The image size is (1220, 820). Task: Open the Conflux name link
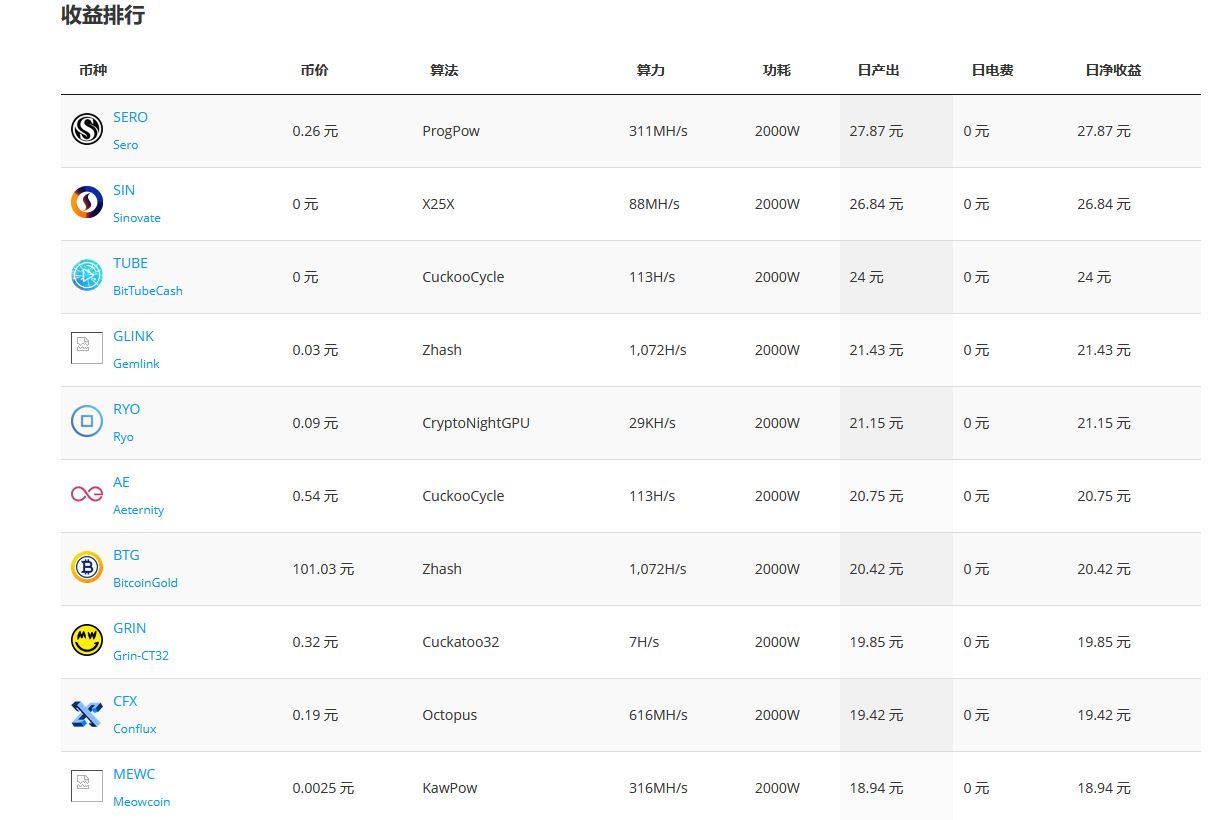coord(134,729)
